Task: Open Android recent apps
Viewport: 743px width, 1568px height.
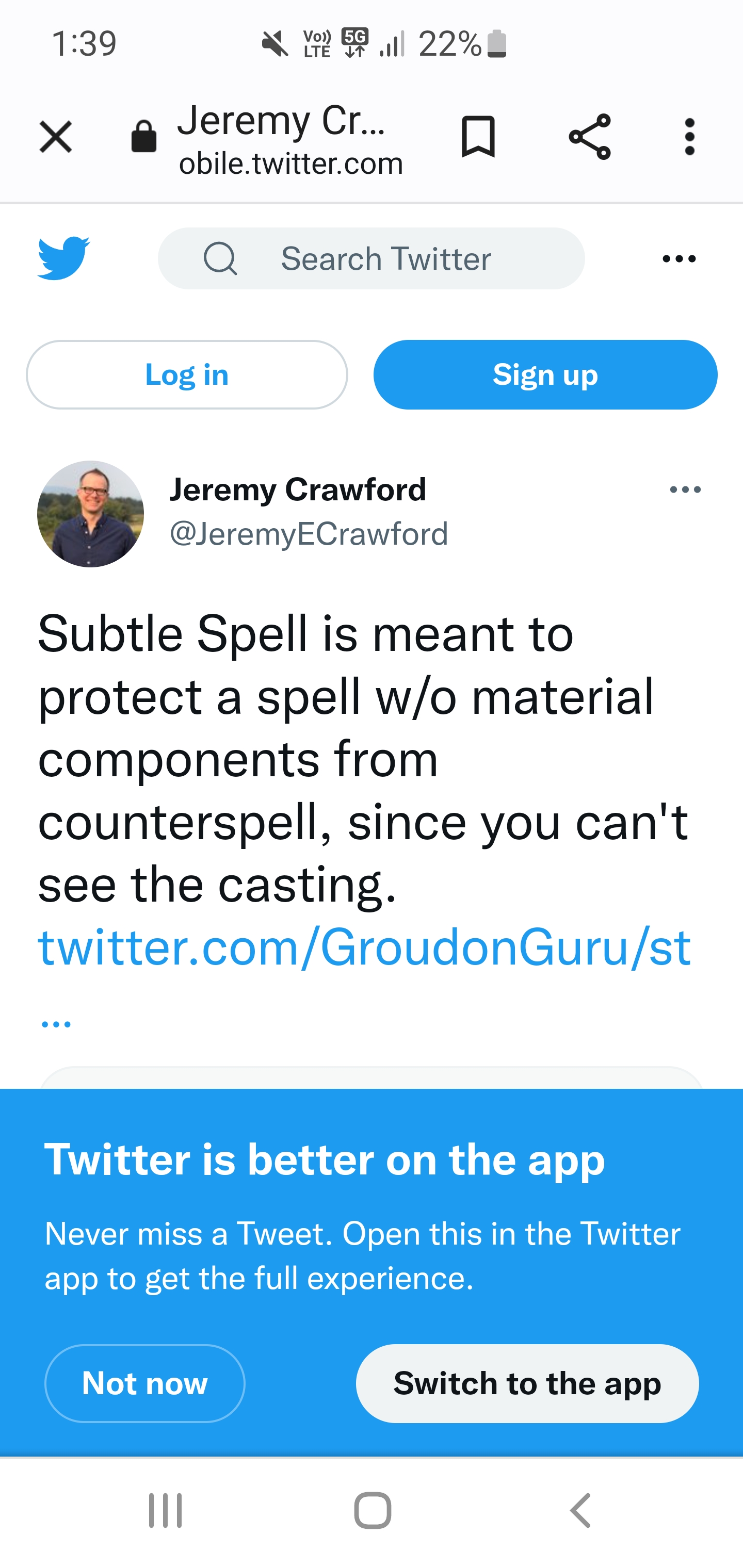Action: tap(166, 1510)
